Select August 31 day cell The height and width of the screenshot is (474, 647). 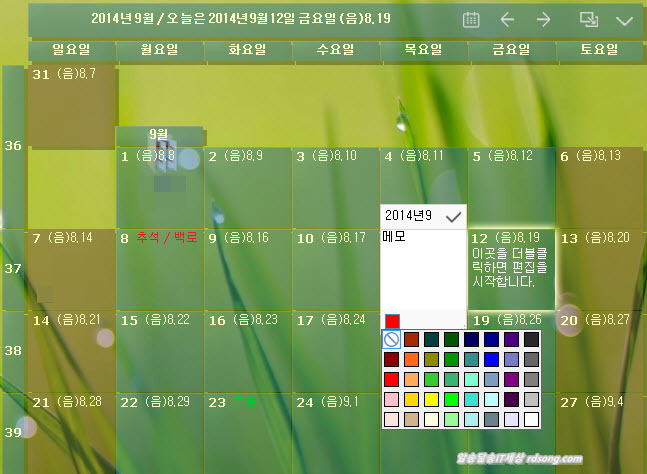click(72, 107)
